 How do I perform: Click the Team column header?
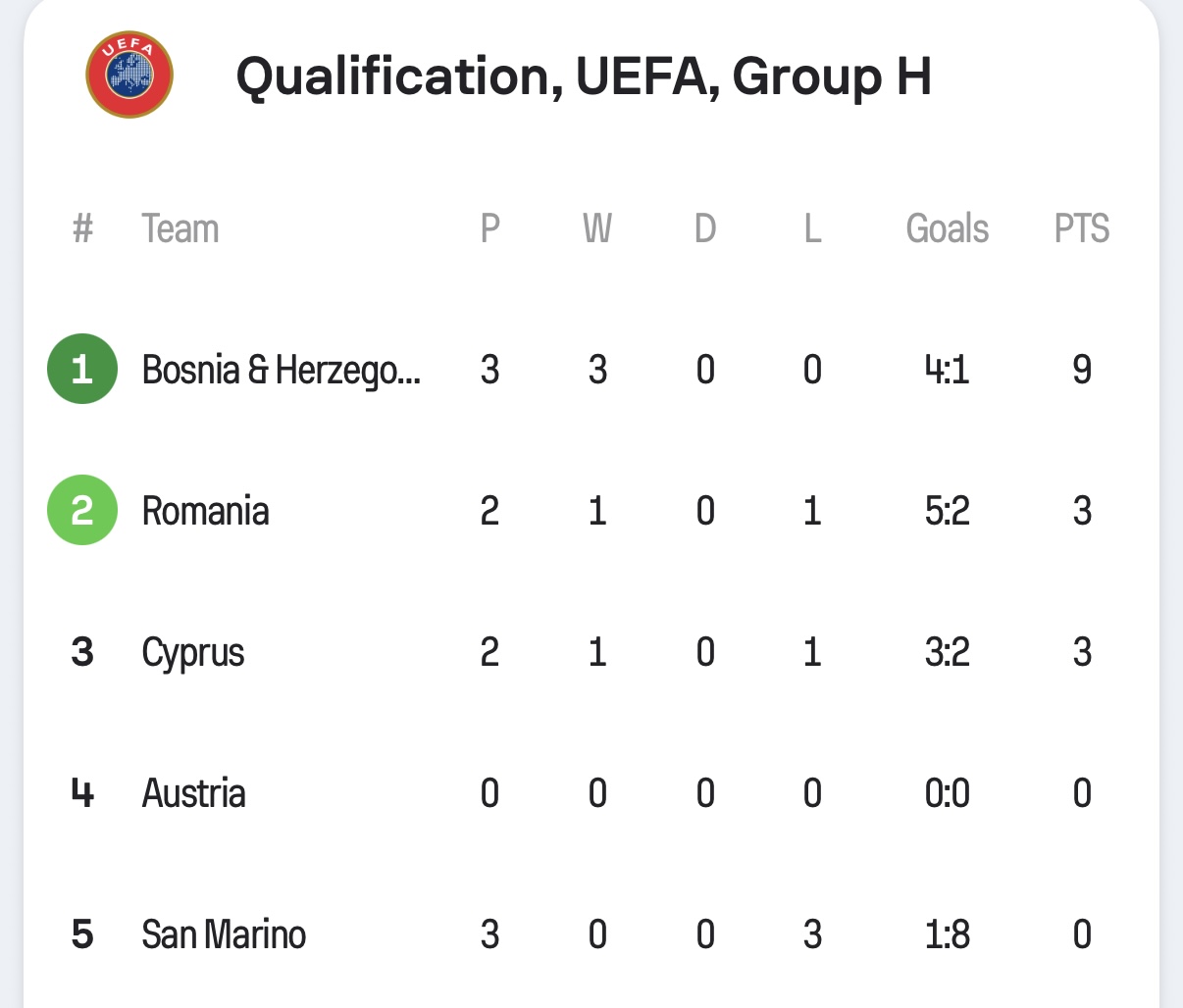(x=180, y=228)
